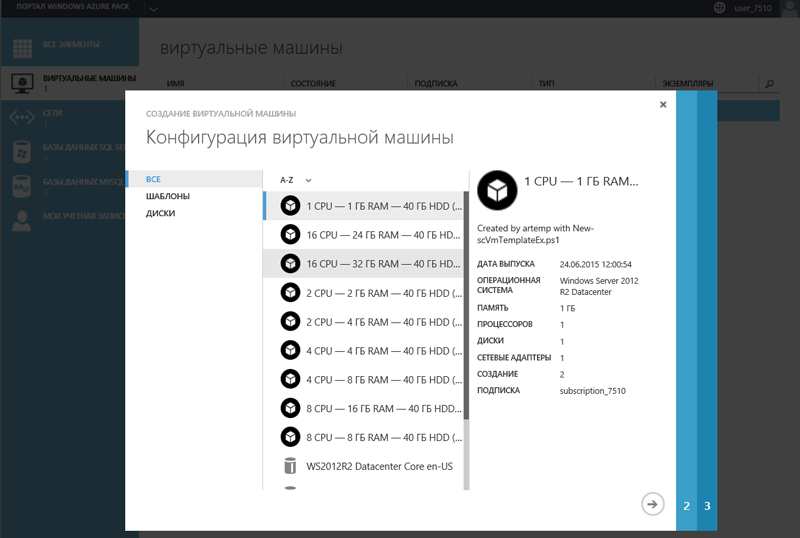Click the cube icon for 16 CPU — 24 ГБ RAM
Viewport: 800px width, 538px height.
(290, 235)
